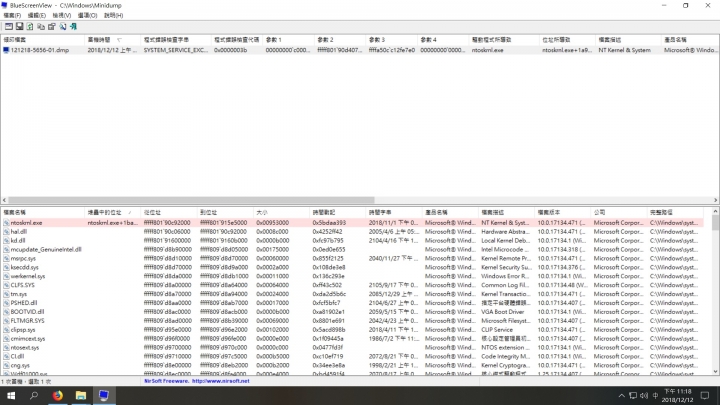Sort lower pane by 完整路徑 column header
The image size is (720, 405).
tap(675, 213)
